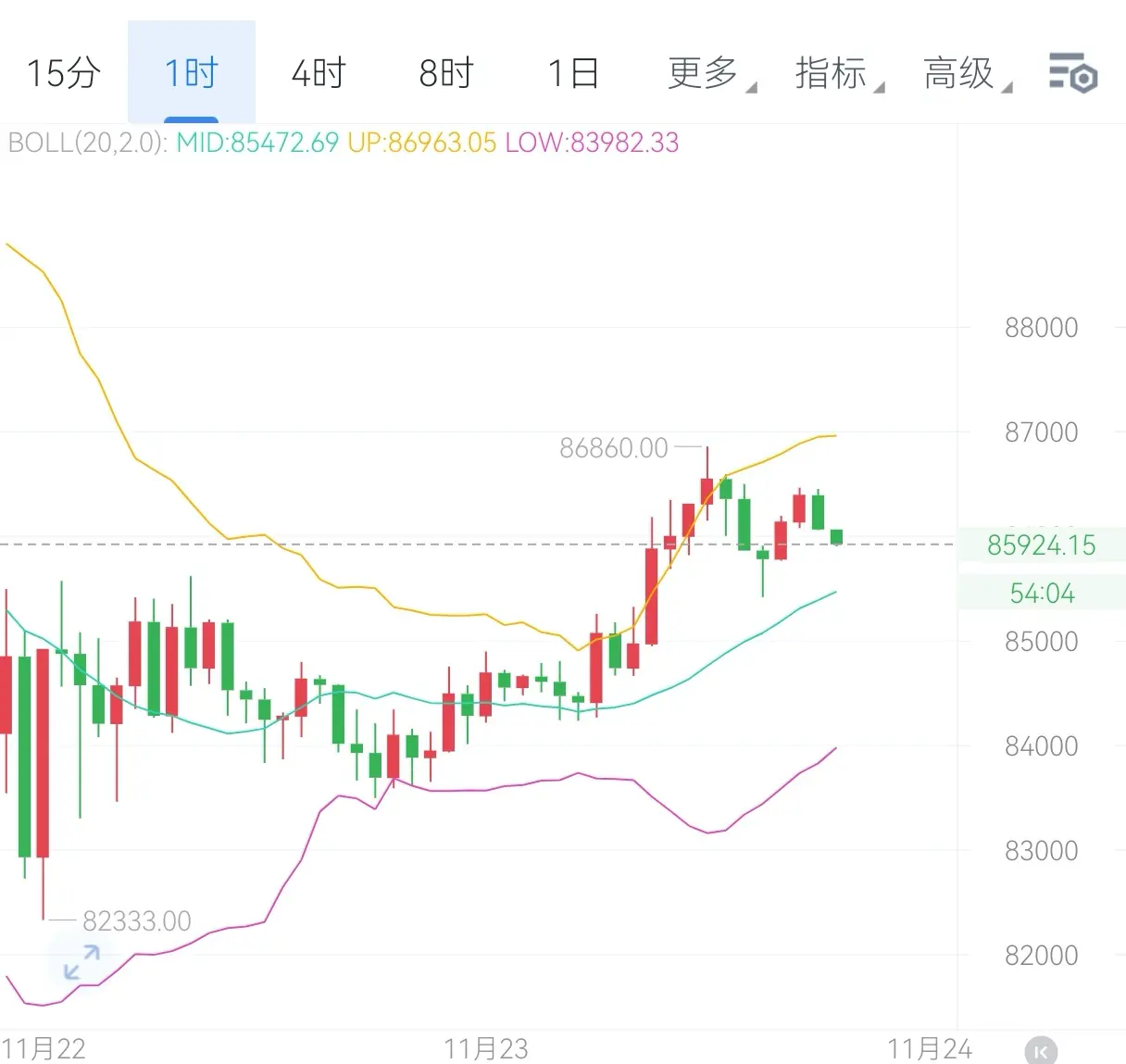Switch to the 4时 timeframe tab
The height and width of the screenshot is (1064, 1126).
tap(319, 73)
